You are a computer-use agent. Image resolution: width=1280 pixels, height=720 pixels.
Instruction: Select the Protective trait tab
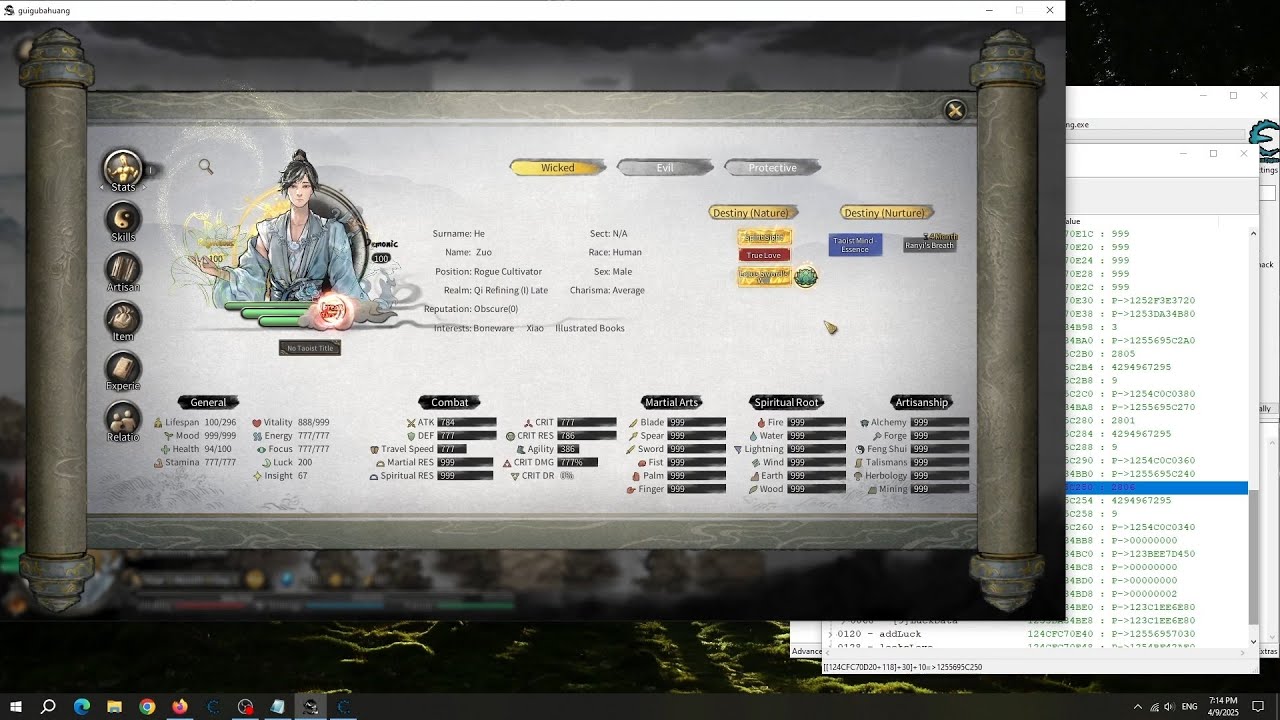[x=772, y=168]
